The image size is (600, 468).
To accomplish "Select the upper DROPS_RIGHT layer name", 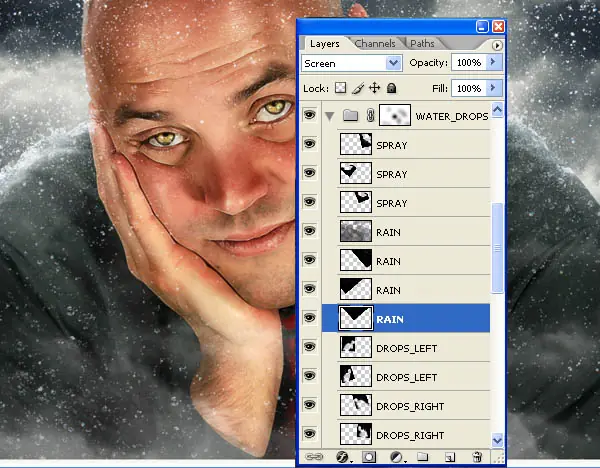I will pos(410,407).
